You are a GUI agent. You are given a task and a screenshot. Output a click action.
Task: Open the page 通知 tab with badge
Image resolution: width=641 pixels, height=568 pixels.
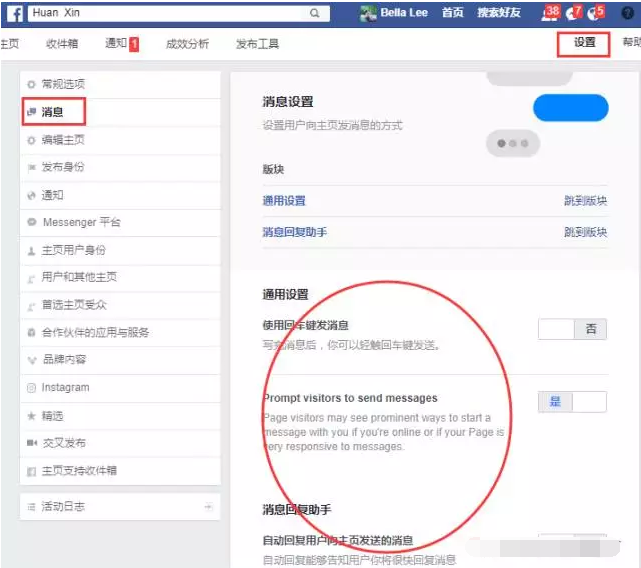click(122, 44)
